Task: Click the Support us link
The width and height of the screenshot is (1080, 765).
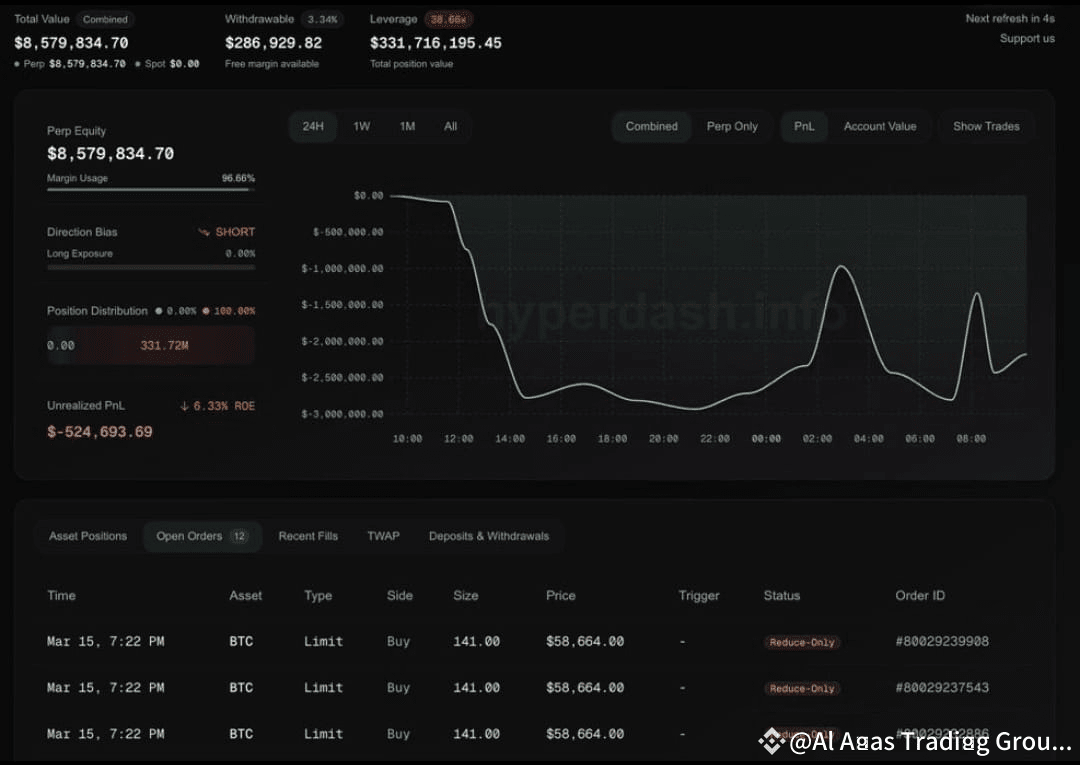Action: 1027,39
